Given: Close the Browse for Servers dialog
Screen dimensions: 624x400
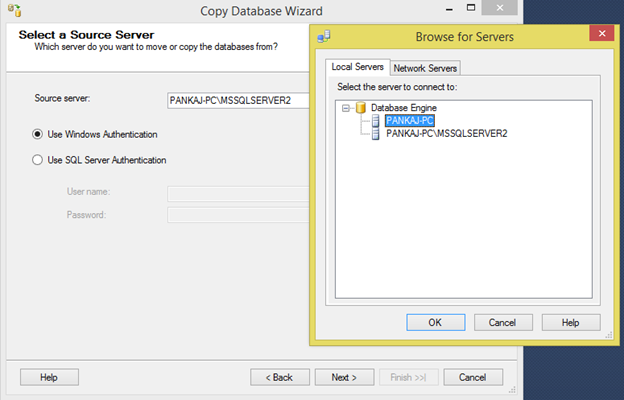Looking at the screenshot, I should (x=602, y=33).
